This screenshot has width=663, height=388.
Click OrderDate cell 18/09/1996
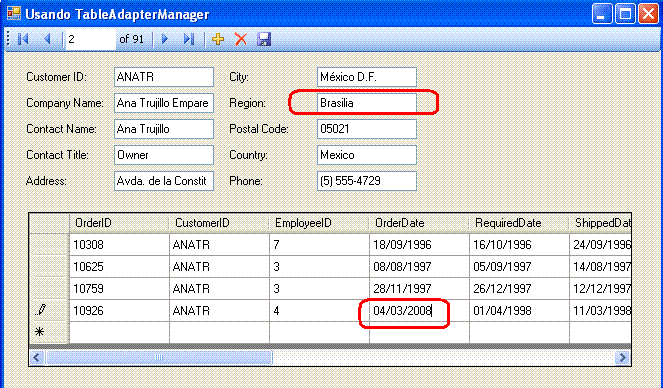(419, 244)
